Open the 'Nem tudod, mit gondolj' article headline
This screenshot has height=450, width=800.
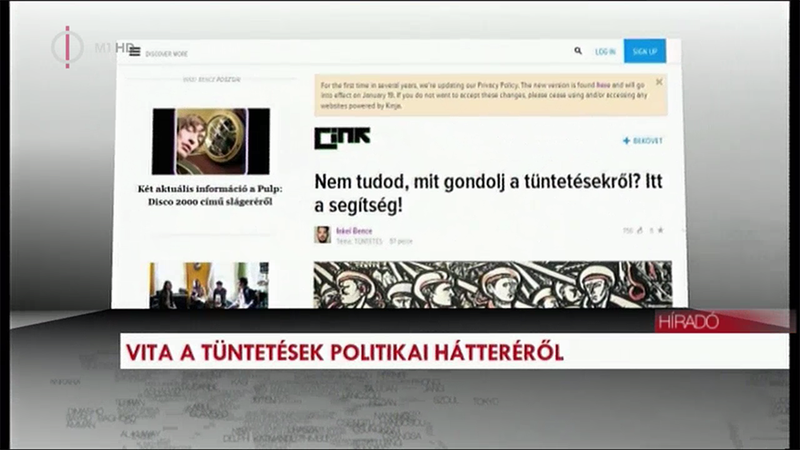click(488, 193)
